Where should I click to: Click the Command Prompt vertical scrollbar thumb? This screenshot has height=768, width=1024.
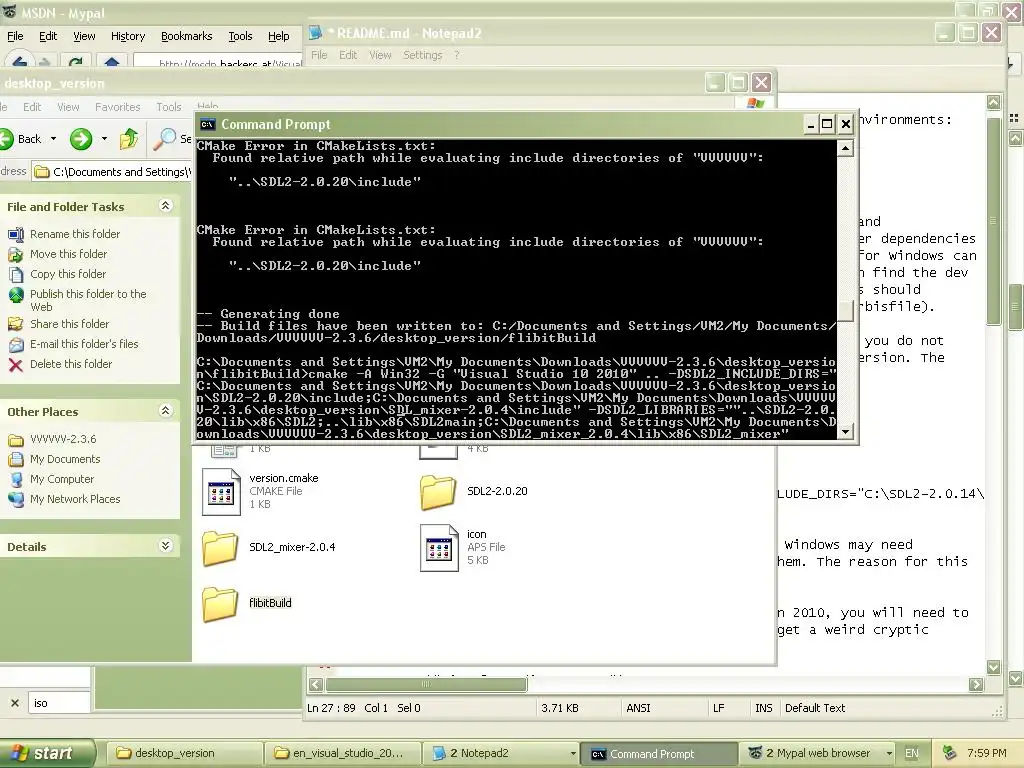pyautogui.click(x=845, y=311)
